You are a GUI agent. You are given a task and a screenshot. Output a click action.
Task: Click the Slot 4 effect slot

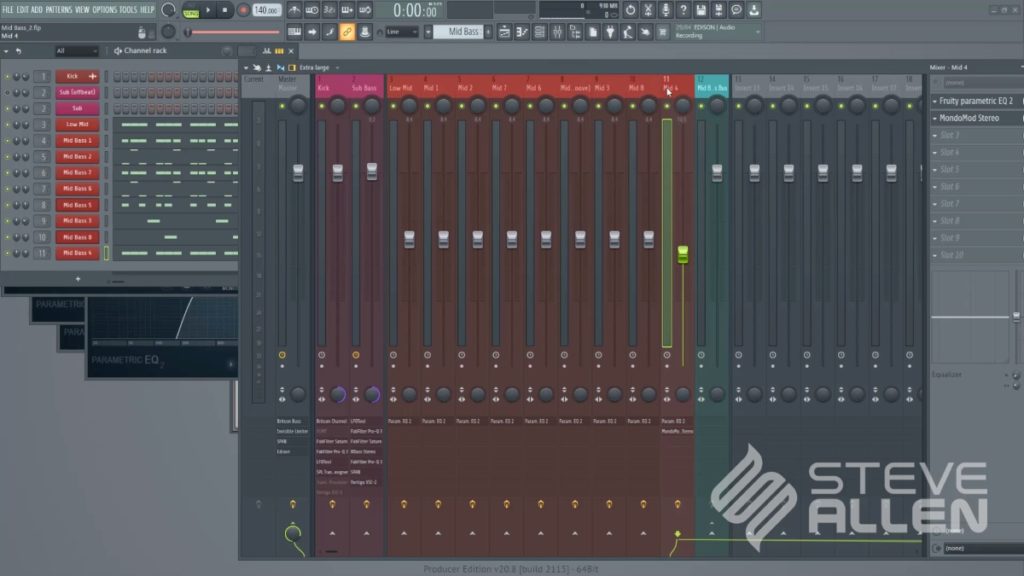pos(976,152)
